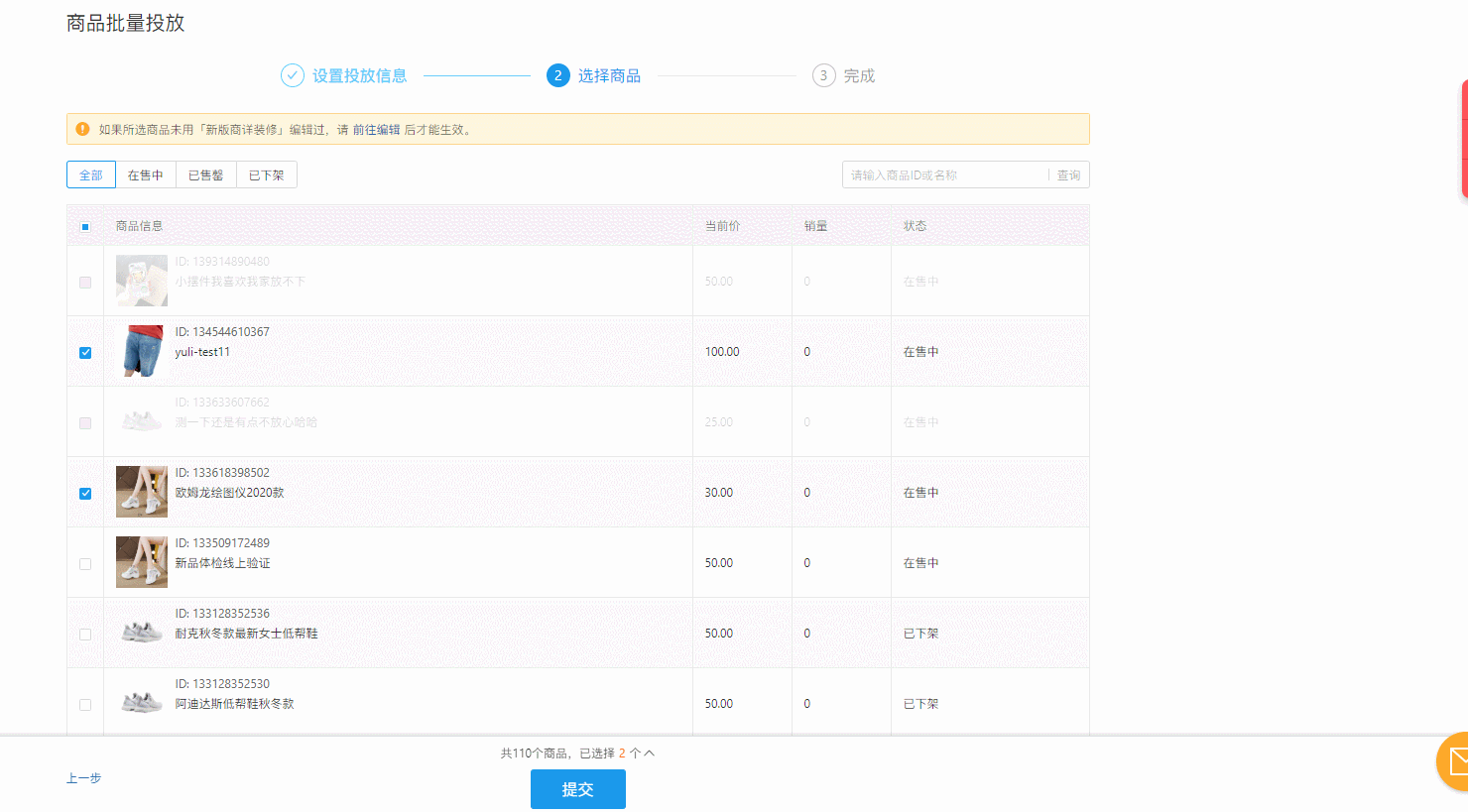Screen dimensions: 1468x812
Task: Click the 查询 search button
Action: 1068,175
